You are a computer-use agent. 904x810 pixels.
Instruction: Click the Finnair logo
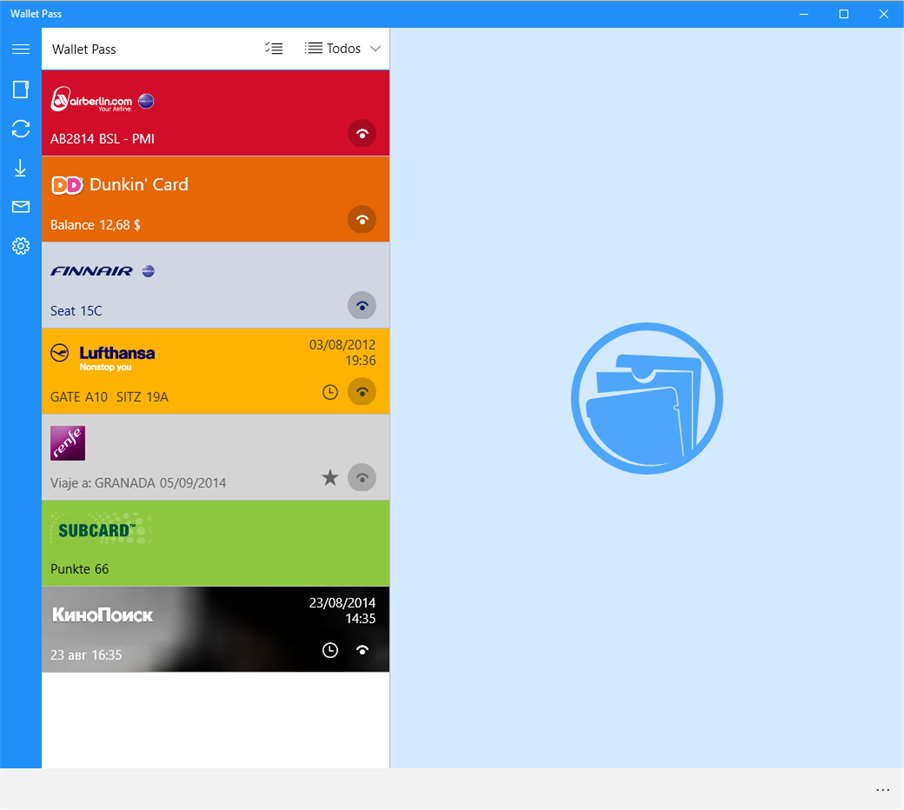click(x=92, y=271)
